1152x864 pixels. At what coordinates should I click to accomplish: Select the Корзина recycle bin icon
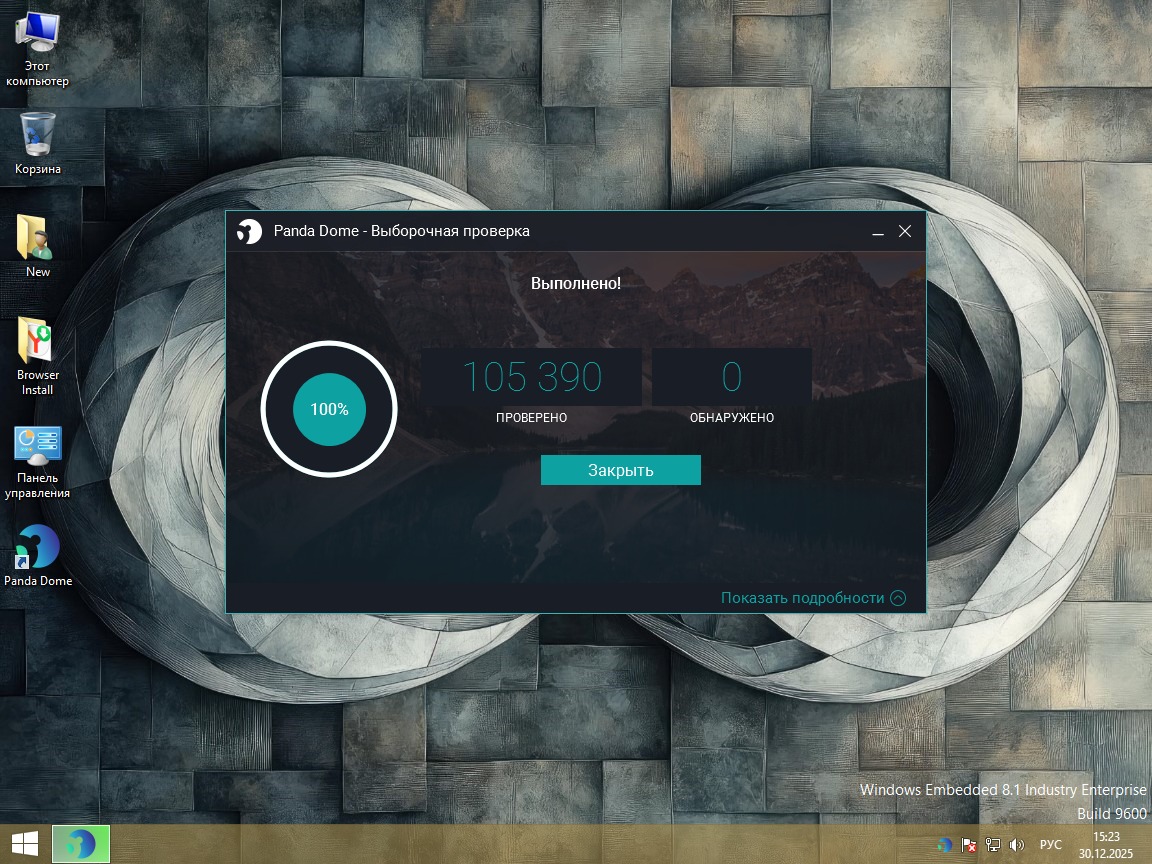pyautogui.click(x=37, y=142)
